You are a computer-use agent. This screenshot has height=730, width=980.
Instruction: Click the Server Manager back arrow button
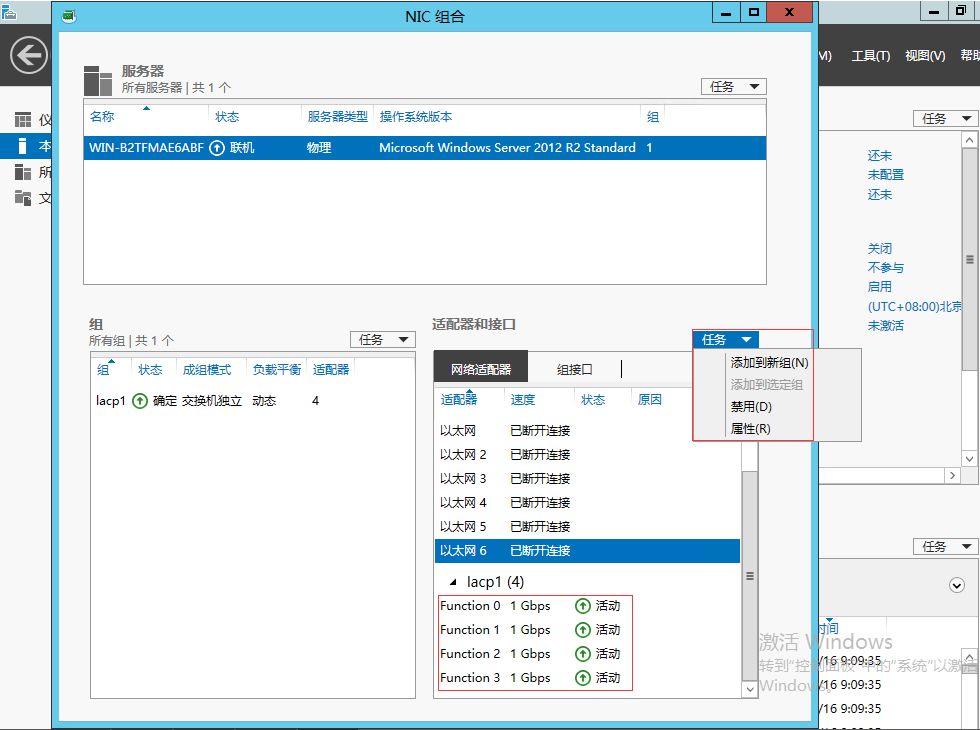29,55
